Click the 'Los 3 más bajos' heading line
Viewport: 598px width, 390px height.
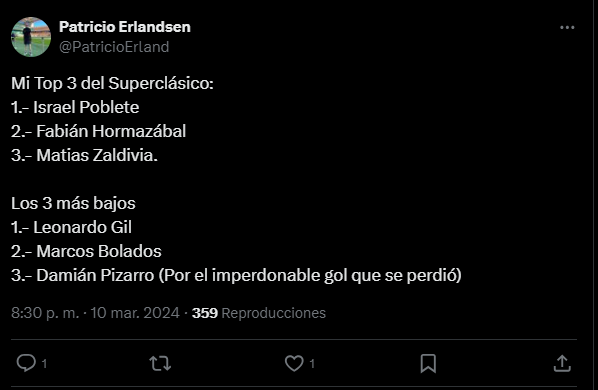click(x=73, y=204)
